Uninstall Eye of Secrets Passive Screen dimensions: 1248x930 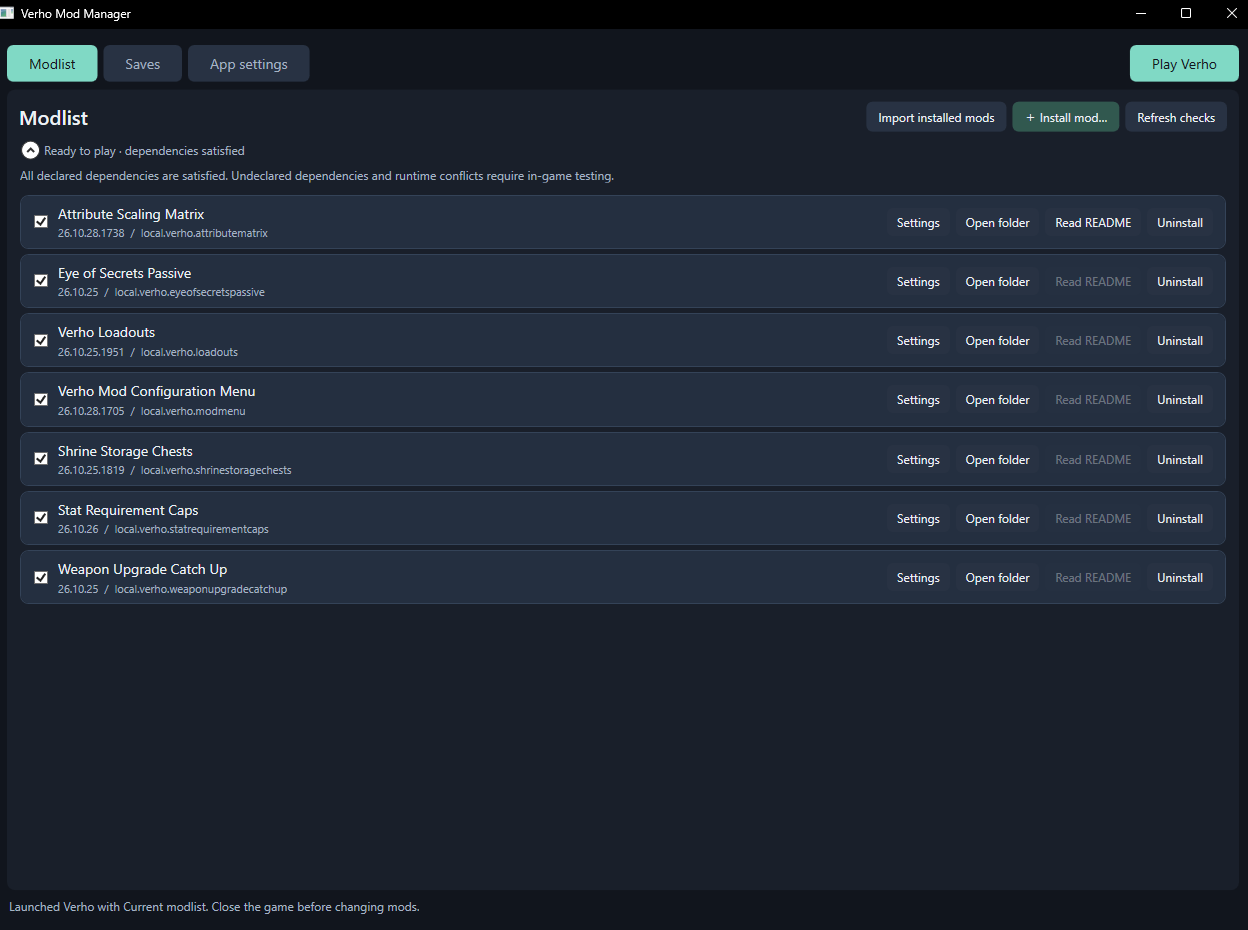(1180, 282)
